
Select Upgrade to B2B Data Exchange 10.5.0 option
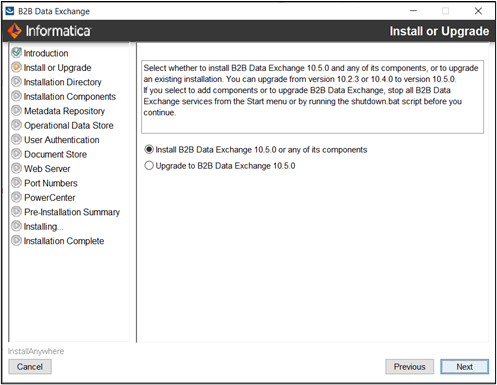point(149,166)
